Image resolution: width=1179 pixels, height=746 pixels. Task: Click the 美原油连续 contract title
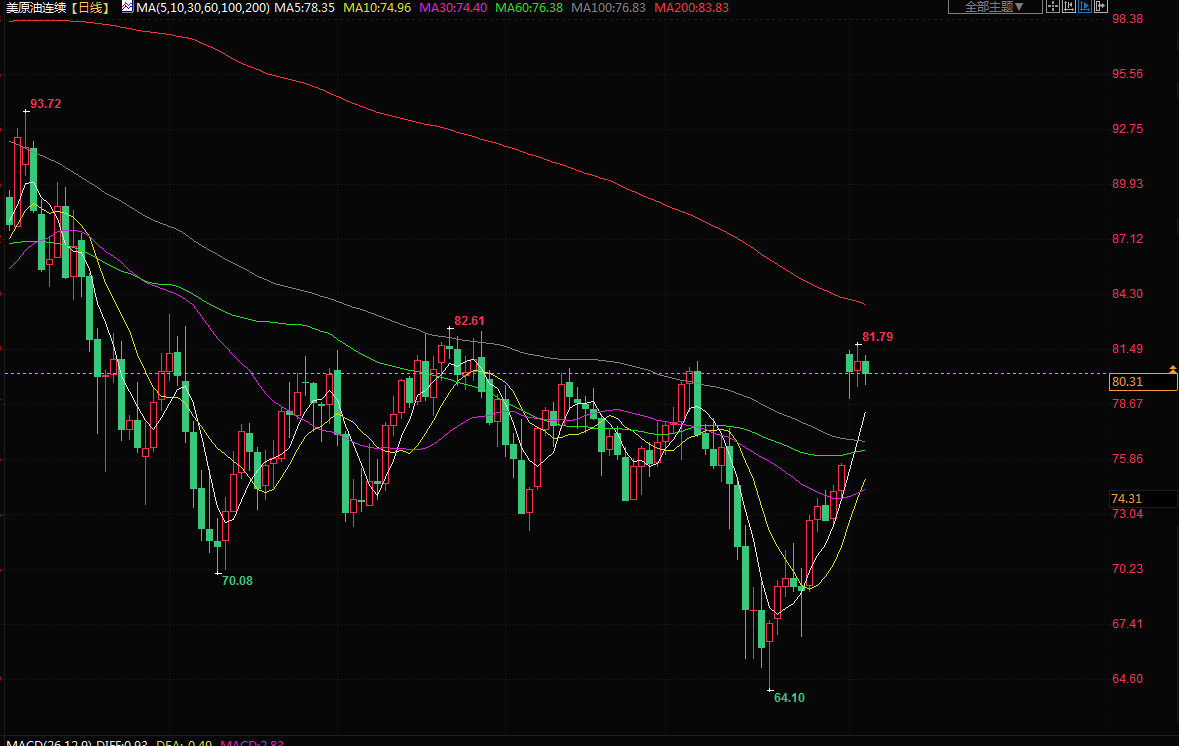pos(37,7)
